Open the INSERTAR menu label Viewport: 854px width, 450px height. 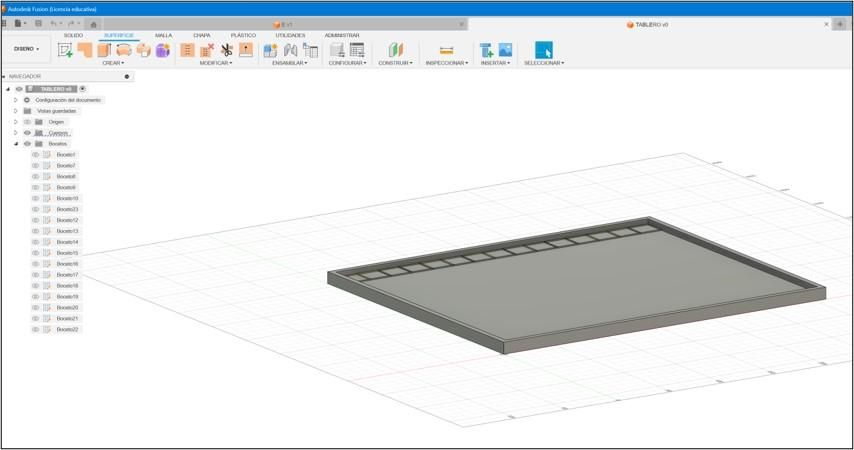coord(495,63)
